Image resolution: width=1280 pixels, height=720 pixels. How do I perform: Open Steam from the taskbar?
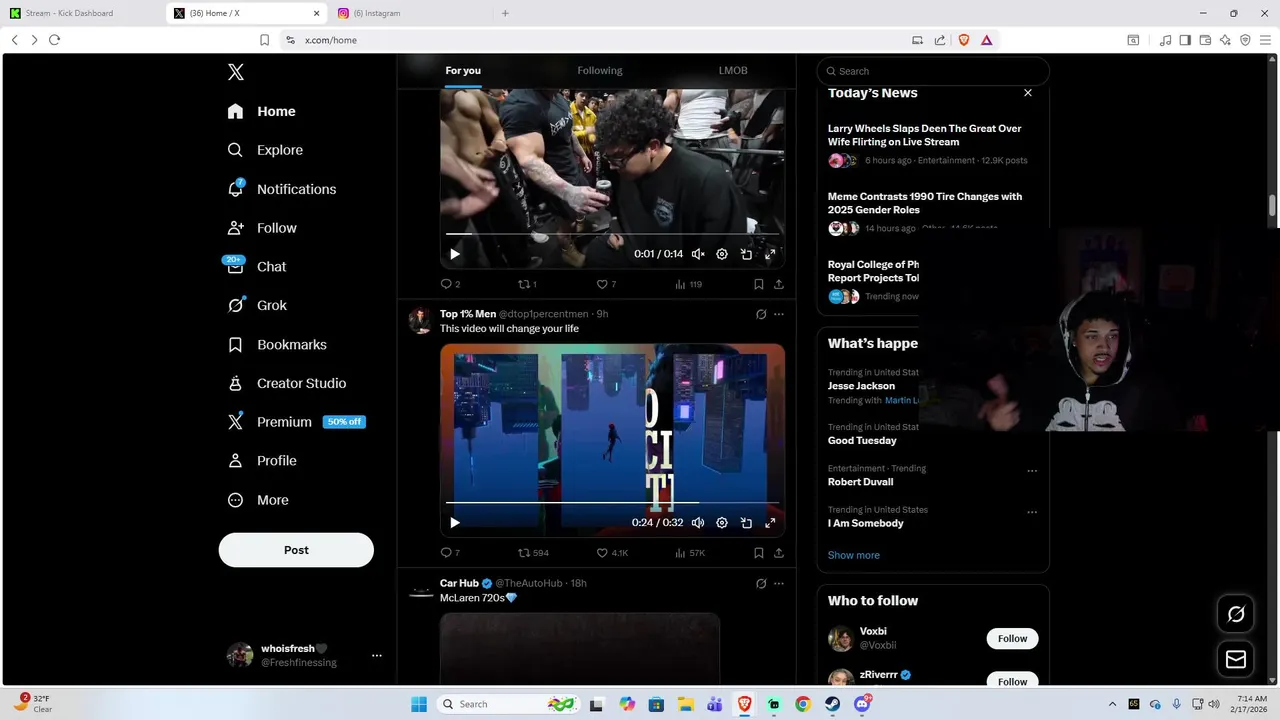[832, 704]
